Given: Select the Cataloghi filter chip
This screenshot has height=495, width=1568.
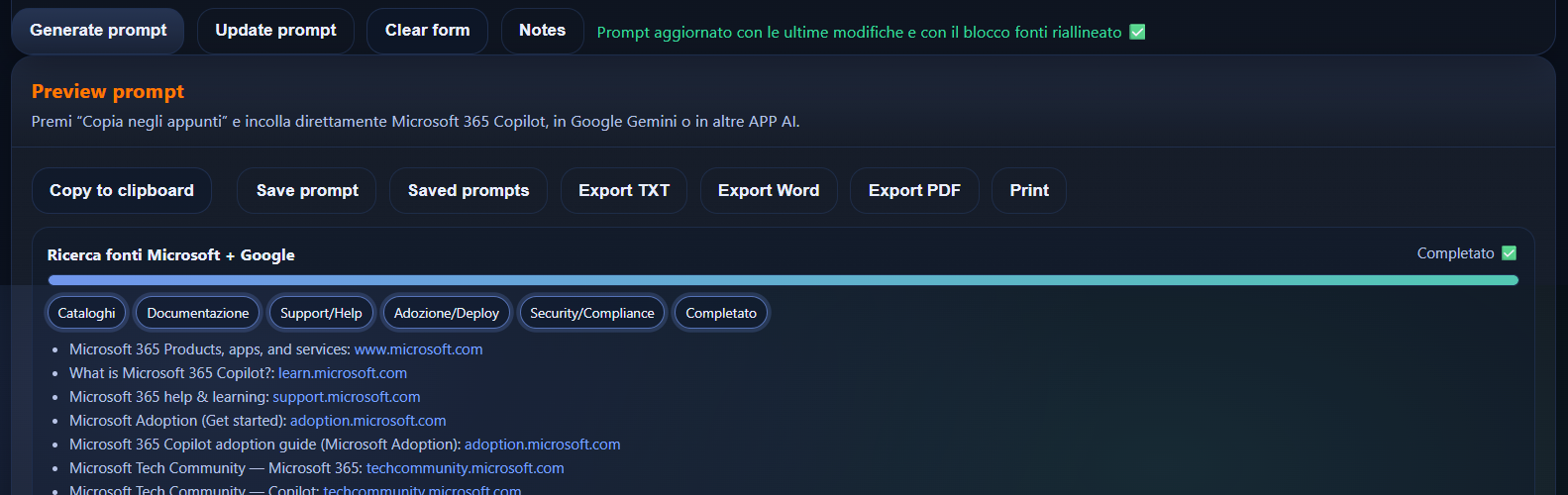Looking at the screenshot, I should click(x=87, y=313).
